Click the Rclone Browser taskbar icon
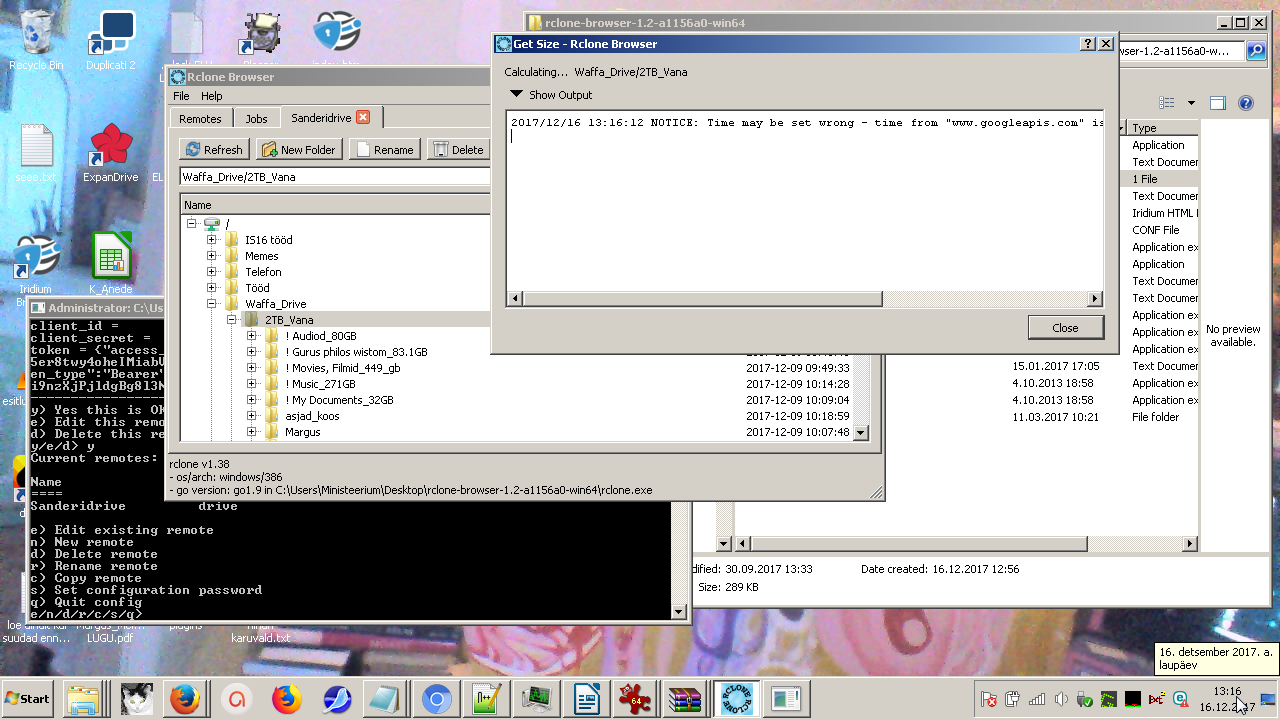 (x=736, y=699)
